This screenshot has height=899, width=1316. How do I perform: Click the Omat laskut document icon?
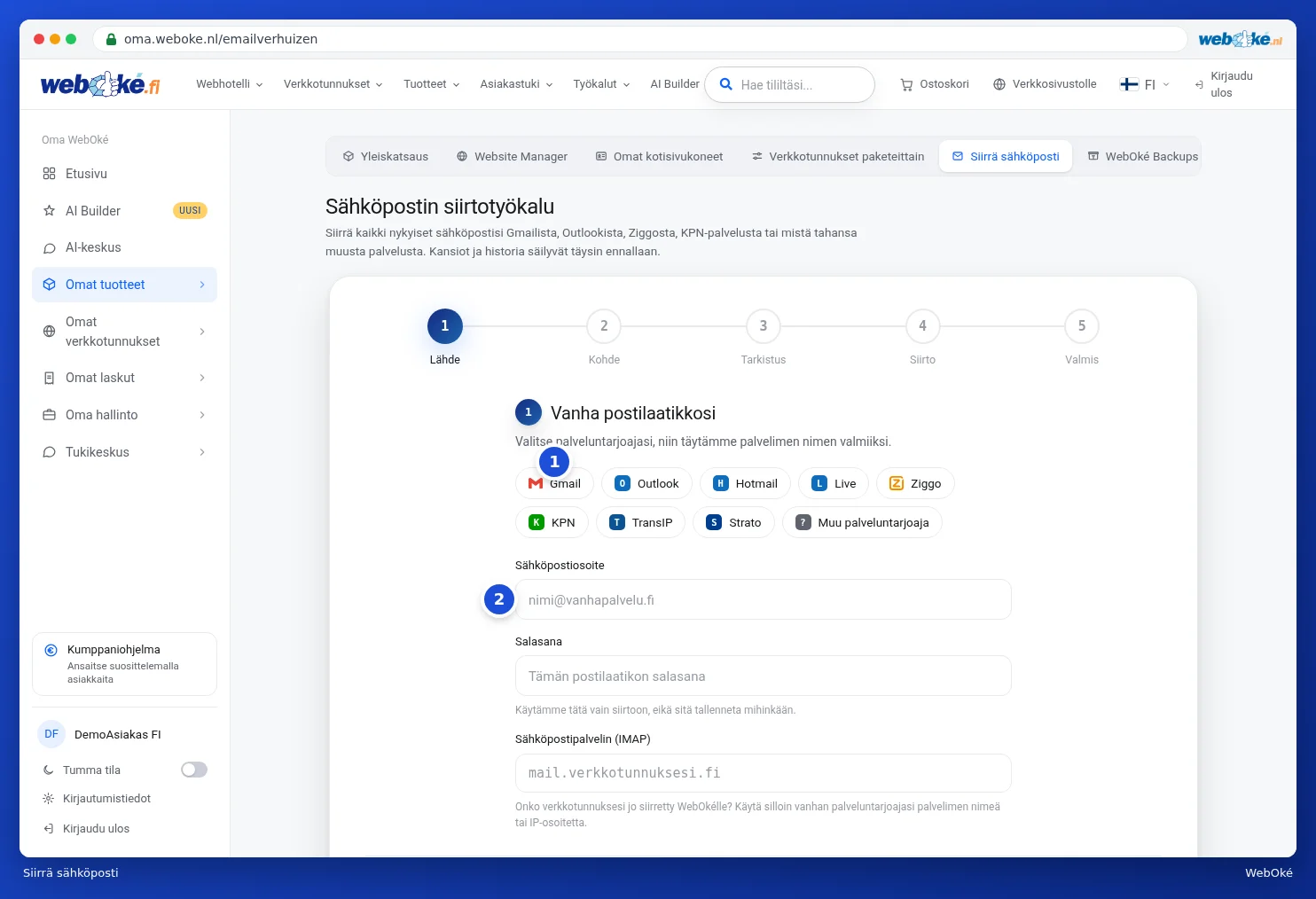click(50, 378)
